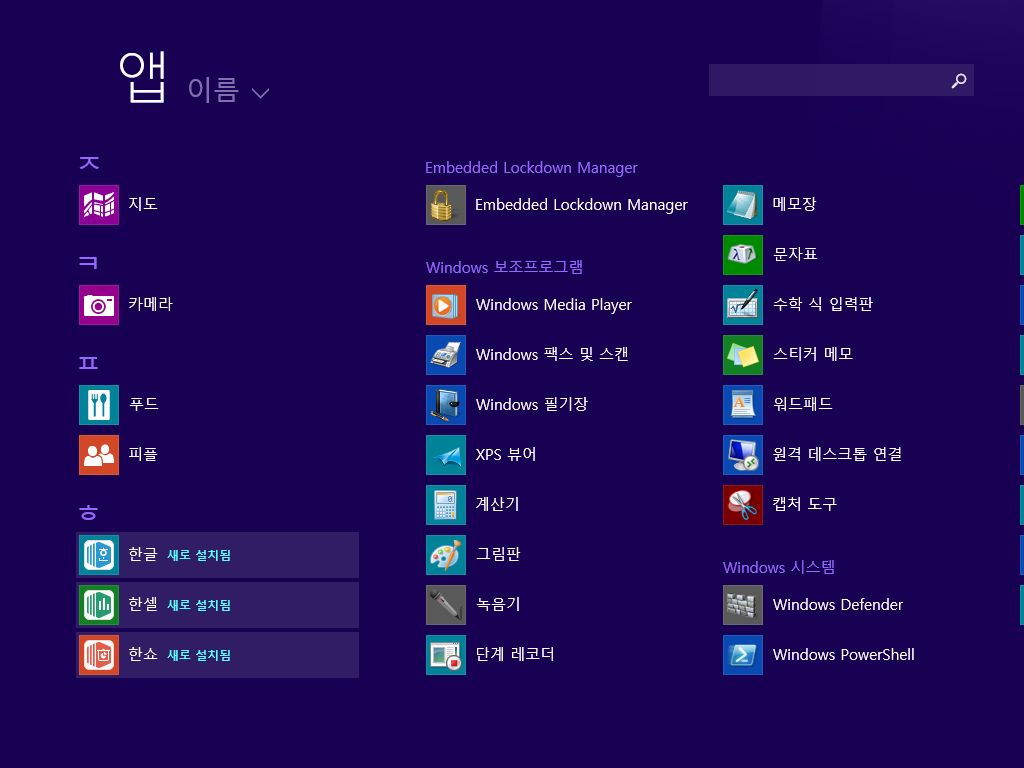Click the 앱 page title
The height and width of the screenshot is (768, 1024).
142,78
